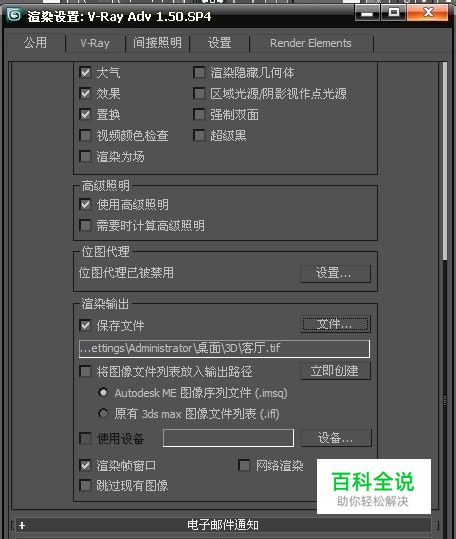
Task: Enable the 使用设备 checkbox
Action: pyautogui.click(x=85, y=438)
